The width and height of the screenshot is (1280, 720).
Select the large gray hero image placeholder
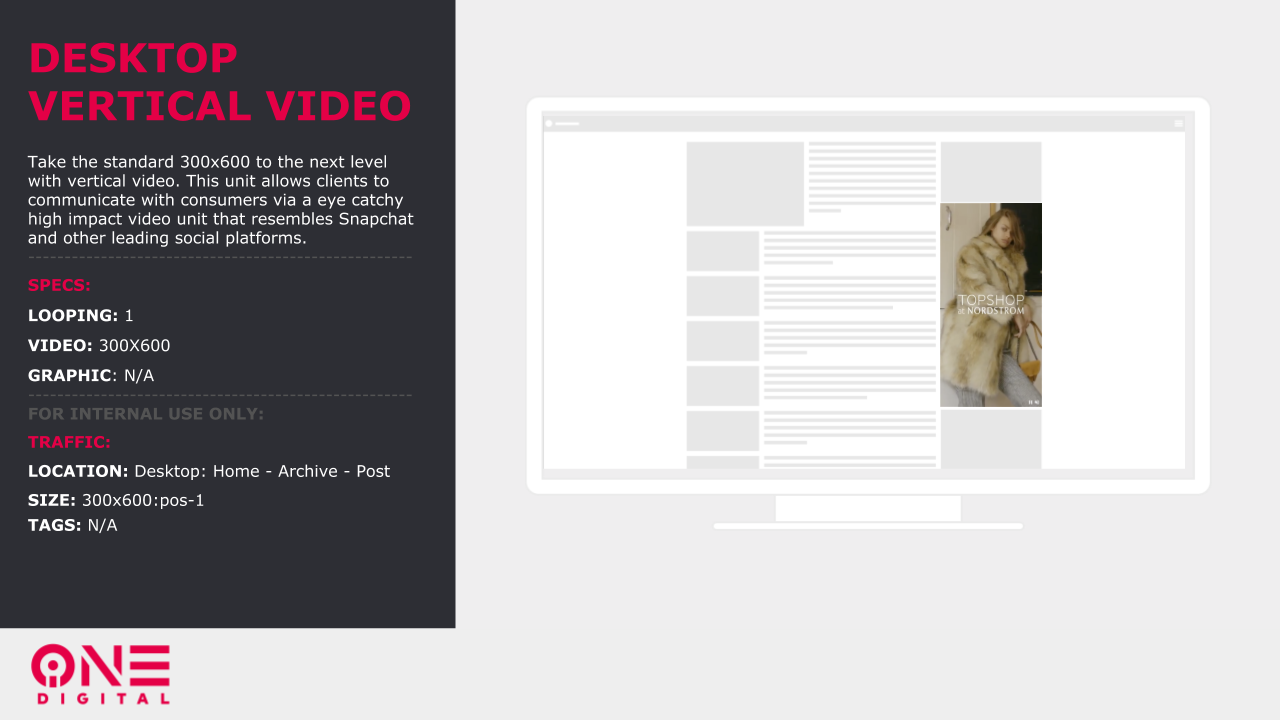(x=745, y=184)
